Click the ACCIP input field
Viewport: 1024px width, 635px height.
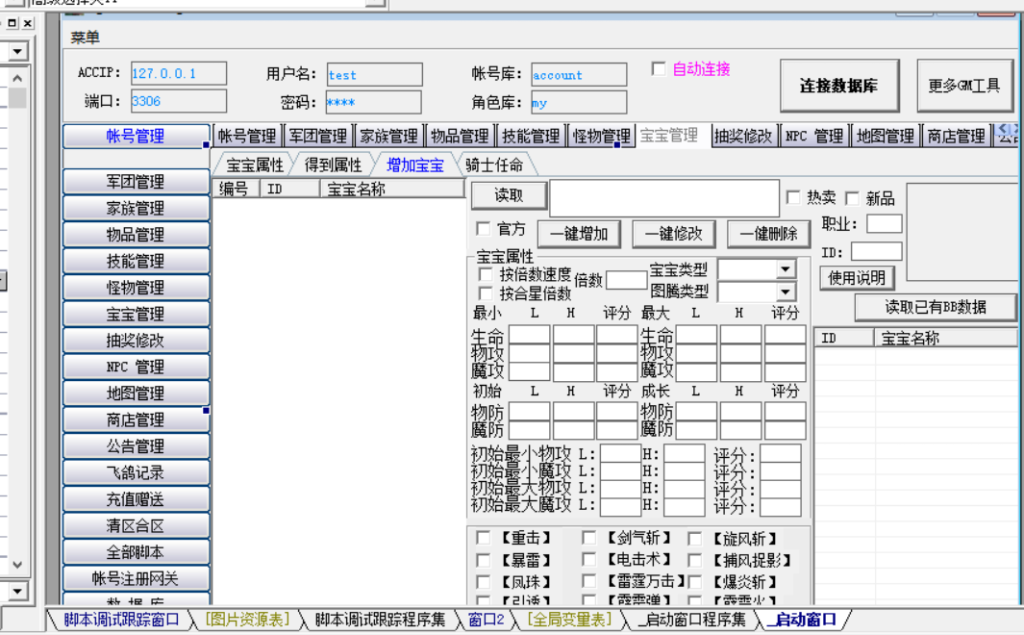[178, 74]
